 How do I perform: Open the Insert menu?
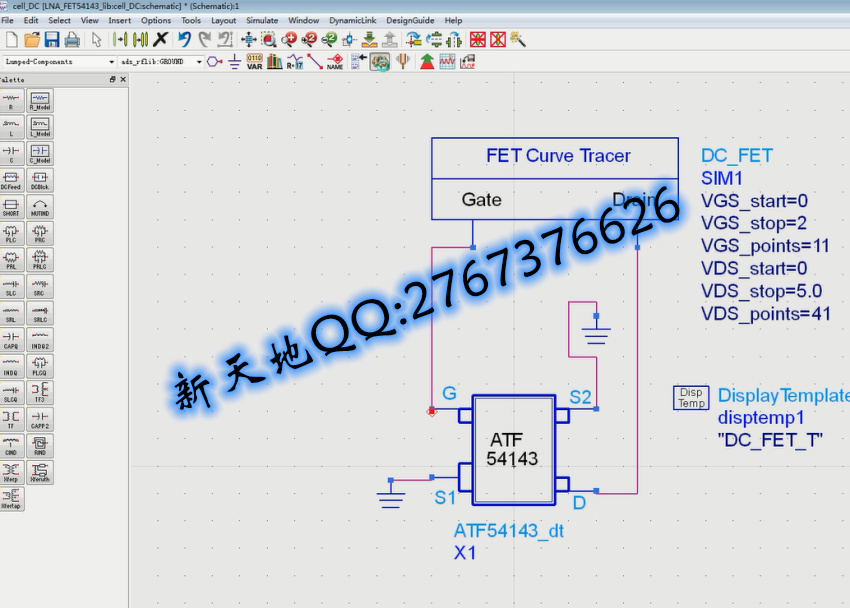coord(119,21)
